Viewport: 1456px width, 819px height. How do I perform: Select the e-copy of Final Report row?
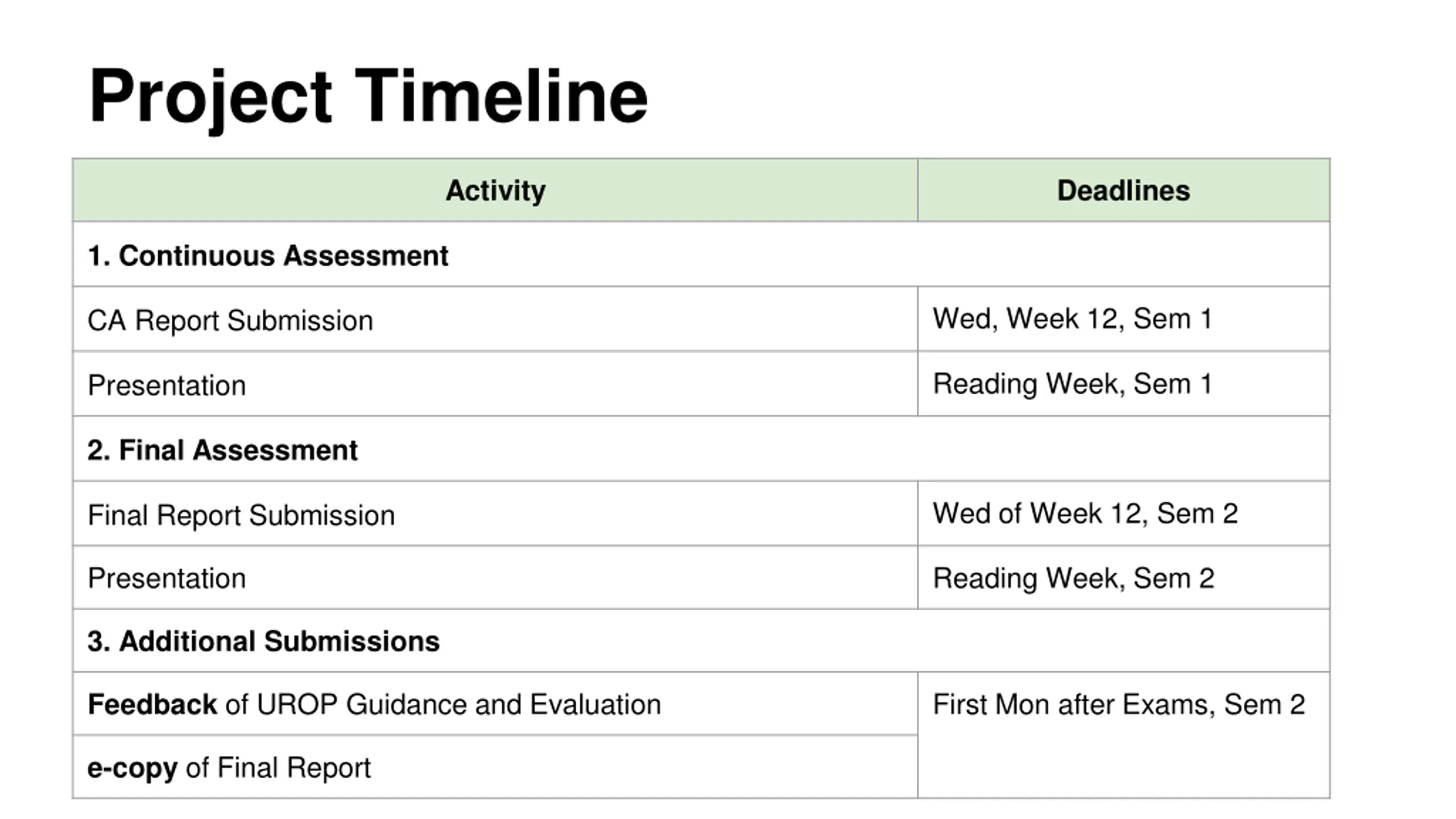(495, 767)
